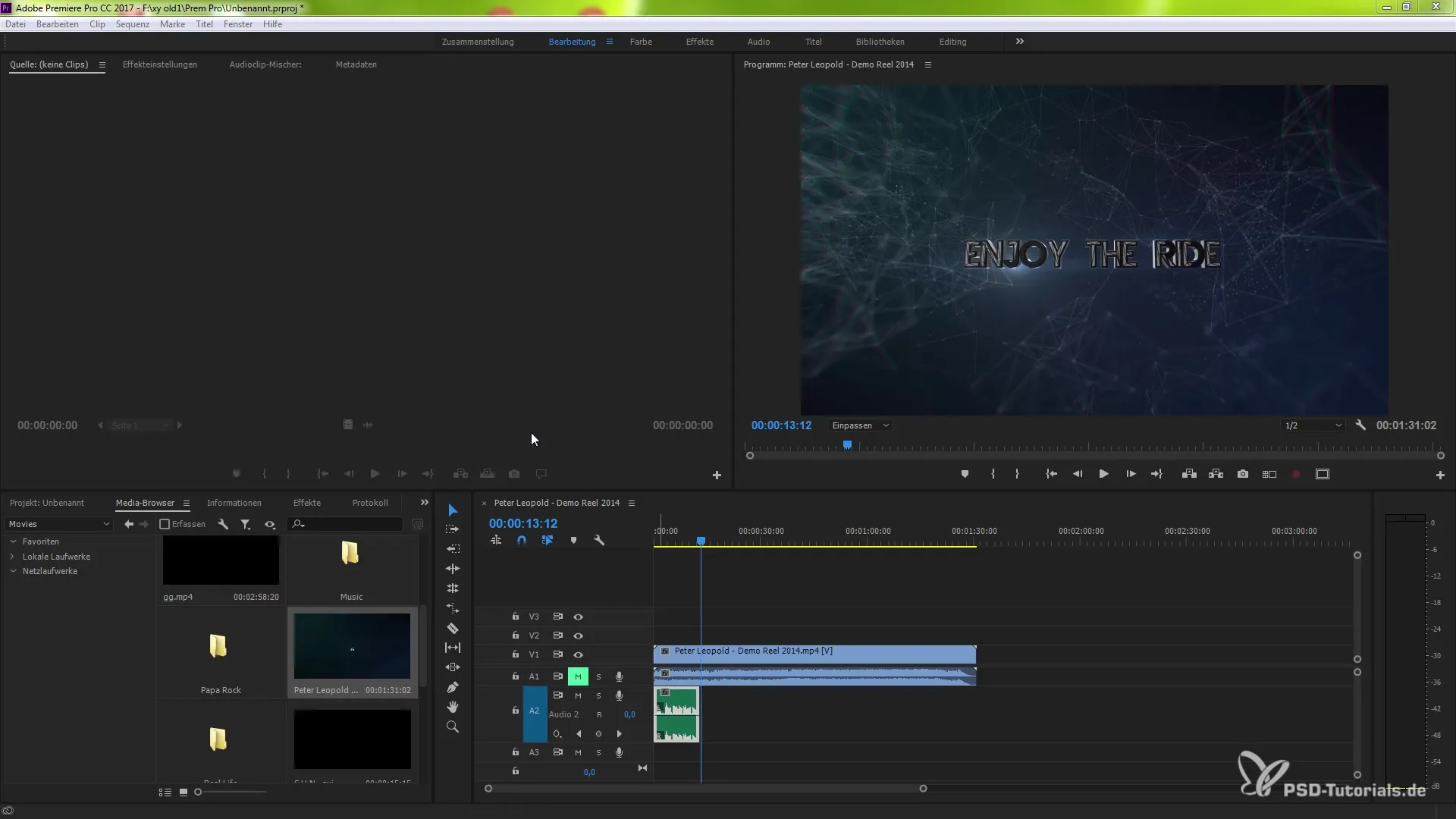Viewport: 1456px width, 819px height.
Task: Enable voice-over record on A3
Action: coord(619,752)
